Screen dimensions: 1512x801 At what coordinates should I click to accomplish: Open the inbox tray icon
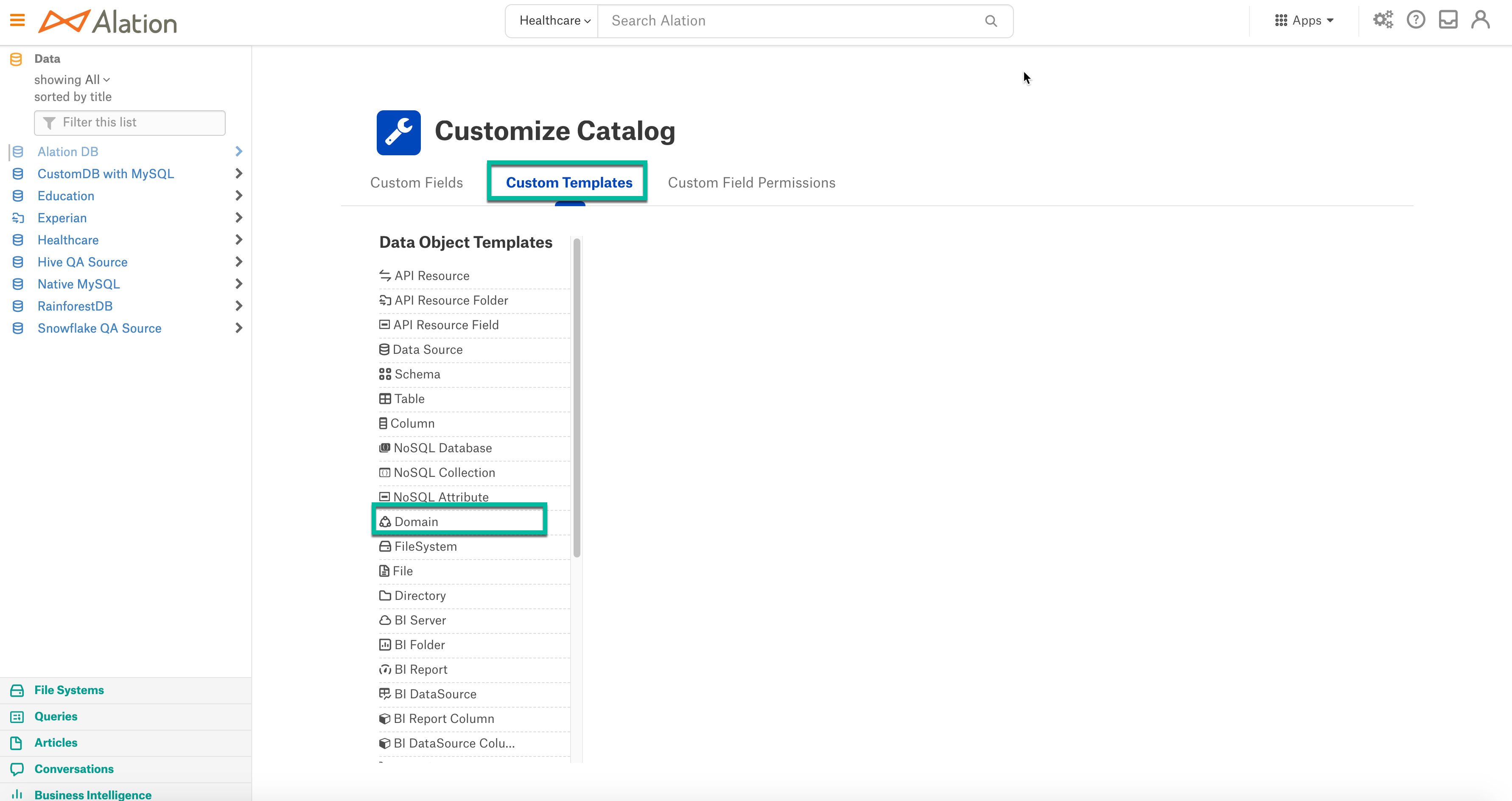1448,20
